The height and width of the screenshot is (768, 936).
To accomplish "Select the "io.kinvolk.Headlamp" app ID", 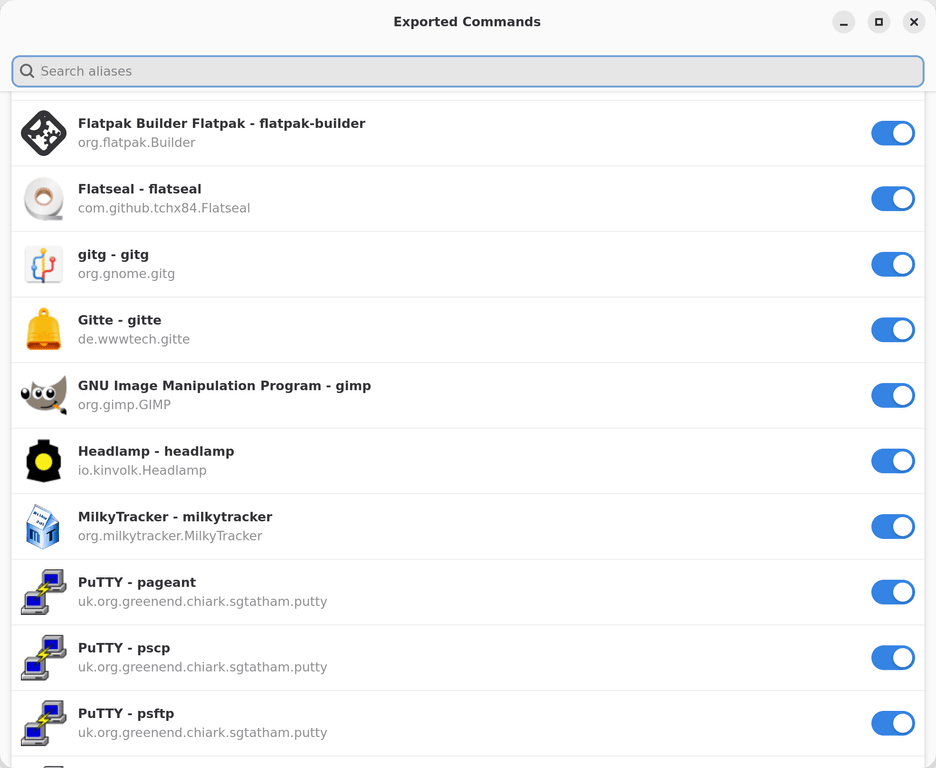I will 142,470.
